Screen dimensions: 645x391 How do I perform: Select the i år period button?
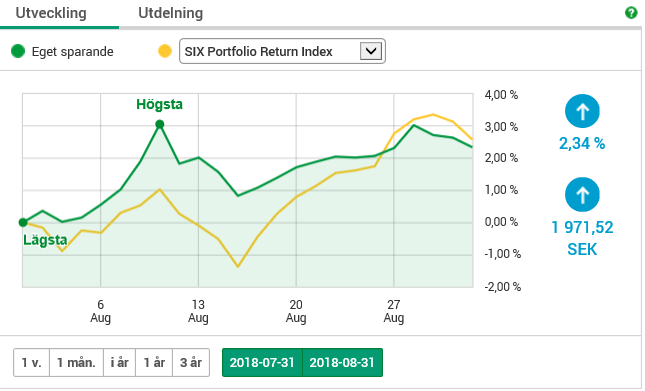coord(119,363)
